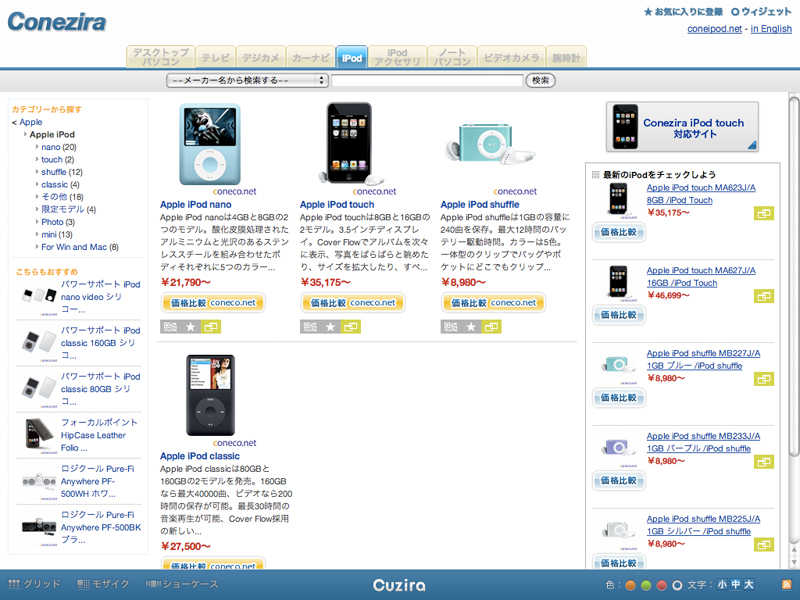The height and width of the screenshot is (600, 800).
Task: Click the Cuzira logo in footer
Action: [399, 585]
